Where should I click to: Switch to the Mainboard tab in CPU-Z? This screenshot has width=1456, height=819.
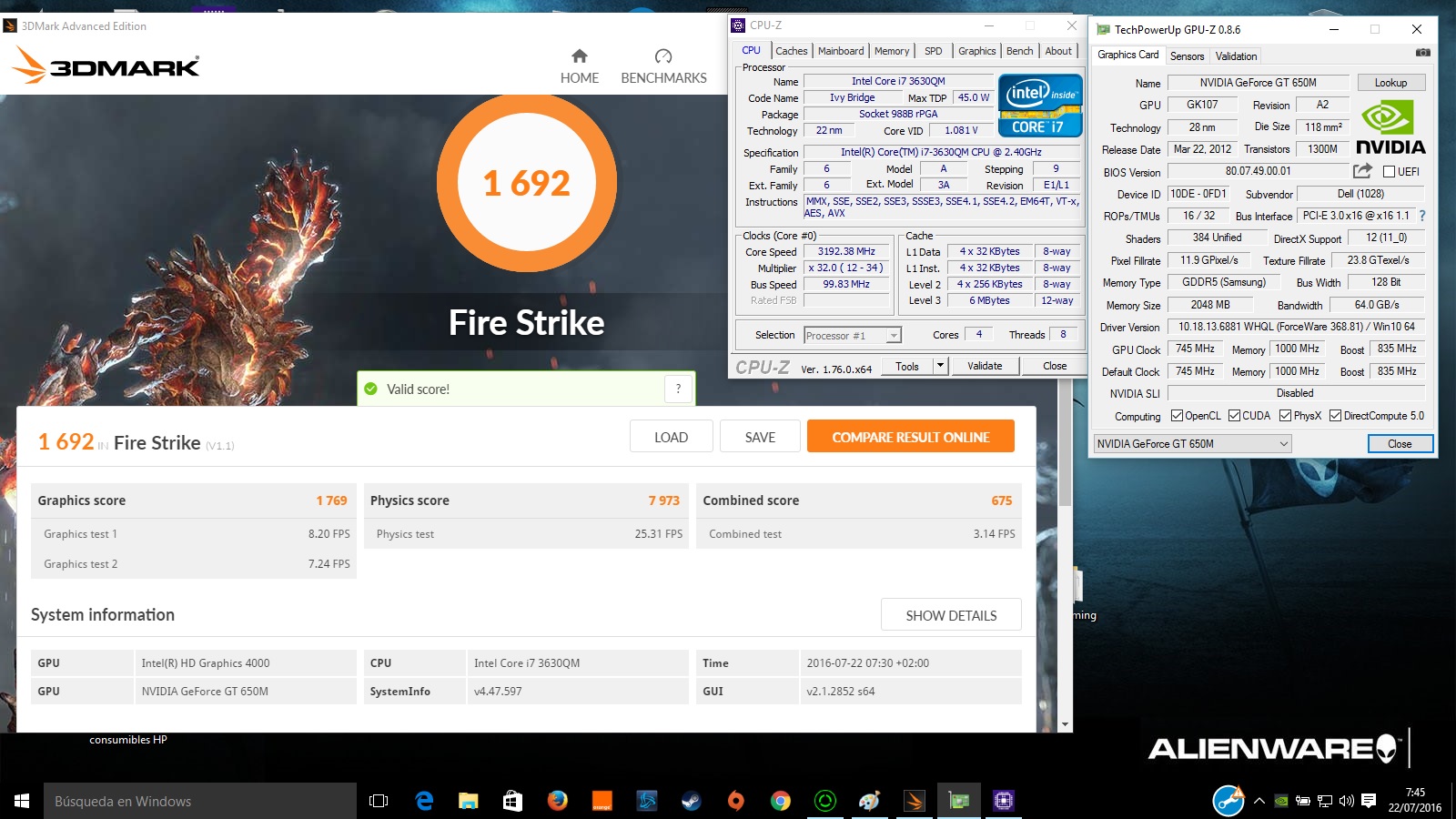841,51
